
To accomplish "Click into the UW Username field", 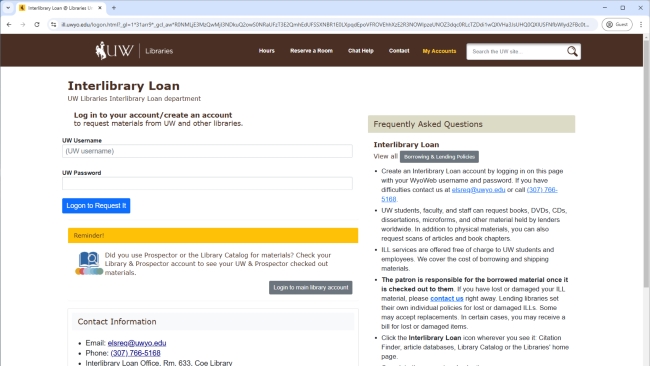I will (x=207, y=151).
